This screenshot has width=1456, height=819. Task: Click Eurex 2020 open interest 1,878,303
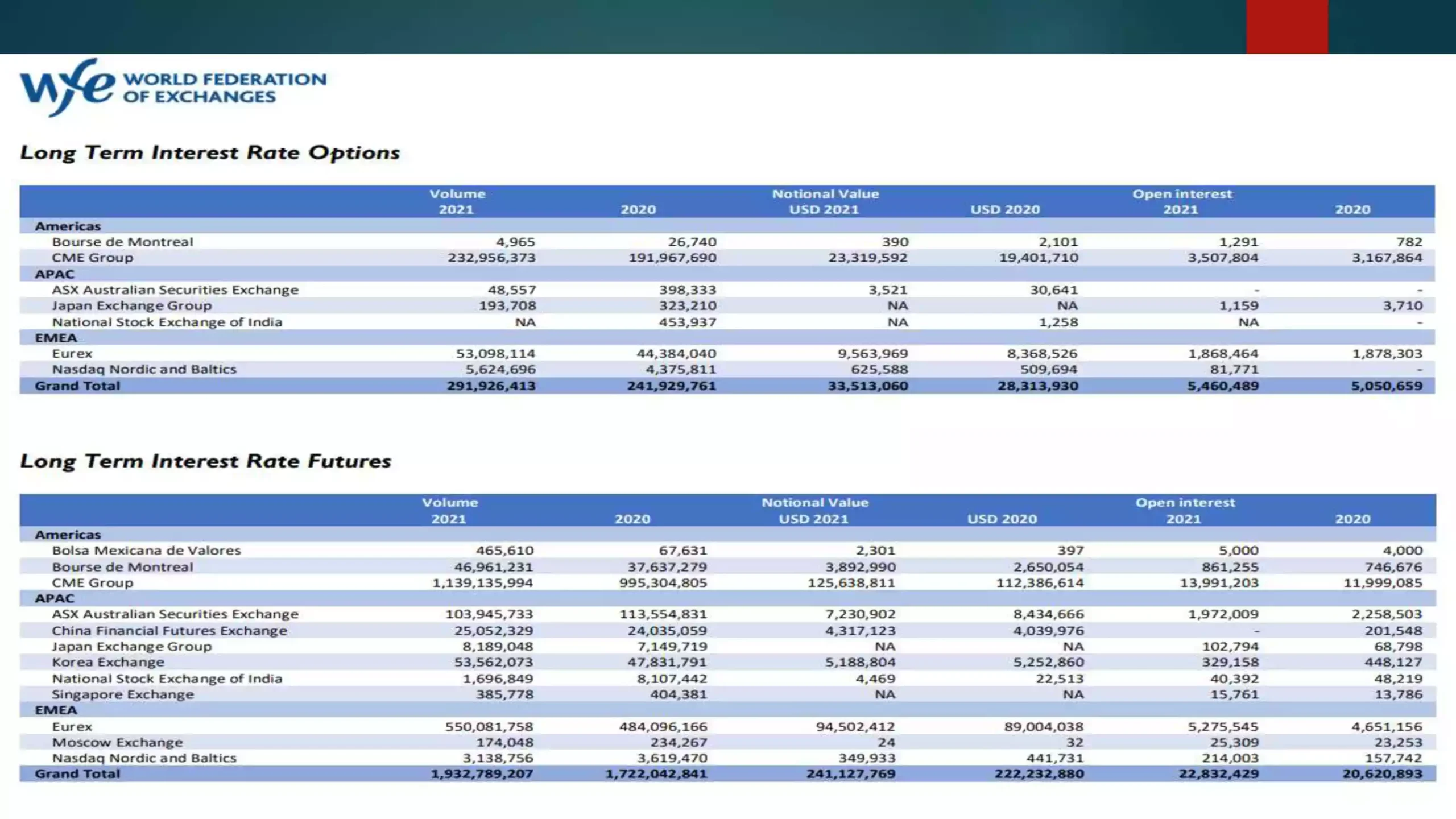pos(1387,354)
